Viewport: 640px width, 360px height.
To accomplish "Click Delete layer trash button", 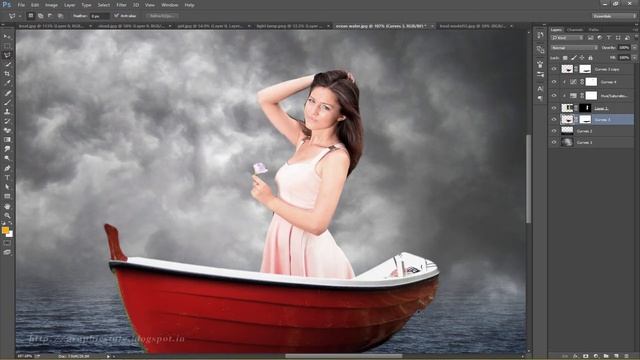I will click(627, 356).
